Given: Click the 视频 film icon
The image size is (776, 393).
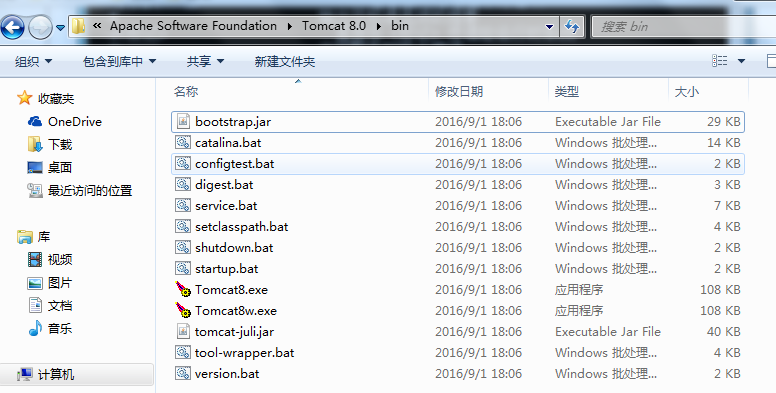Looking at the screenshot, I should (35, 259).
